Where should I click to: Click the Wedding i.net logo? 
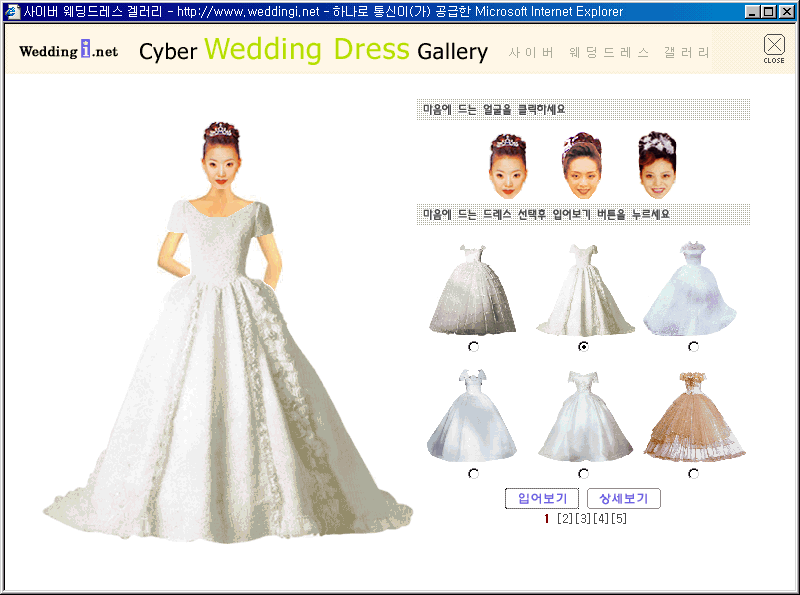(x=68, y=50)
